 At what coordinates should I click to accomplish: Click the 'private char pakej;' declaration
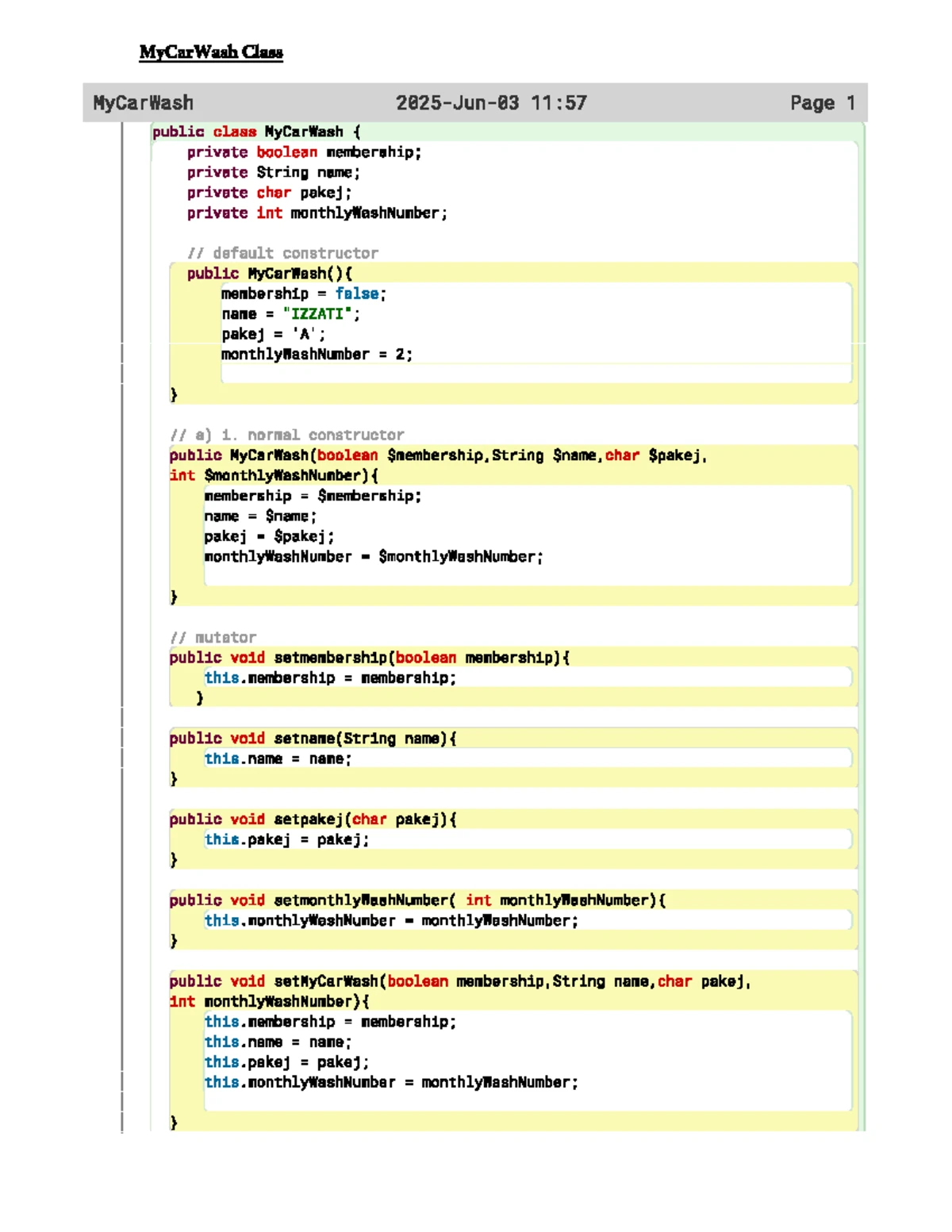tap(269, 193)
